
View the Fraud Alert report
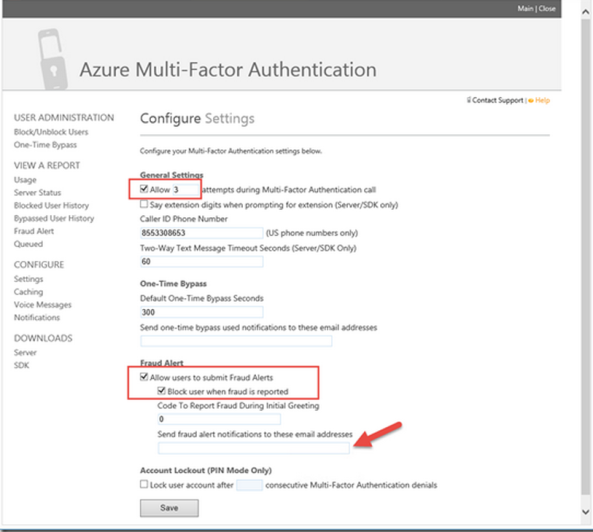click(x=34, y=231)
